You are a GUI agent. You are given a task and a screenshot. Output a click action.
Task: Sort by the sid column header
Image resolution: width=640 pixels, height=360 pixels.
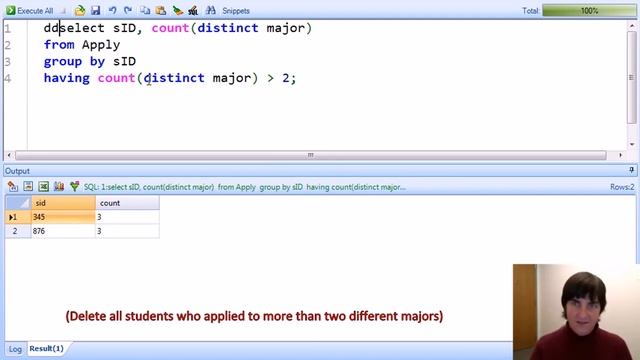pyautogui.click(x=63, y=203)
